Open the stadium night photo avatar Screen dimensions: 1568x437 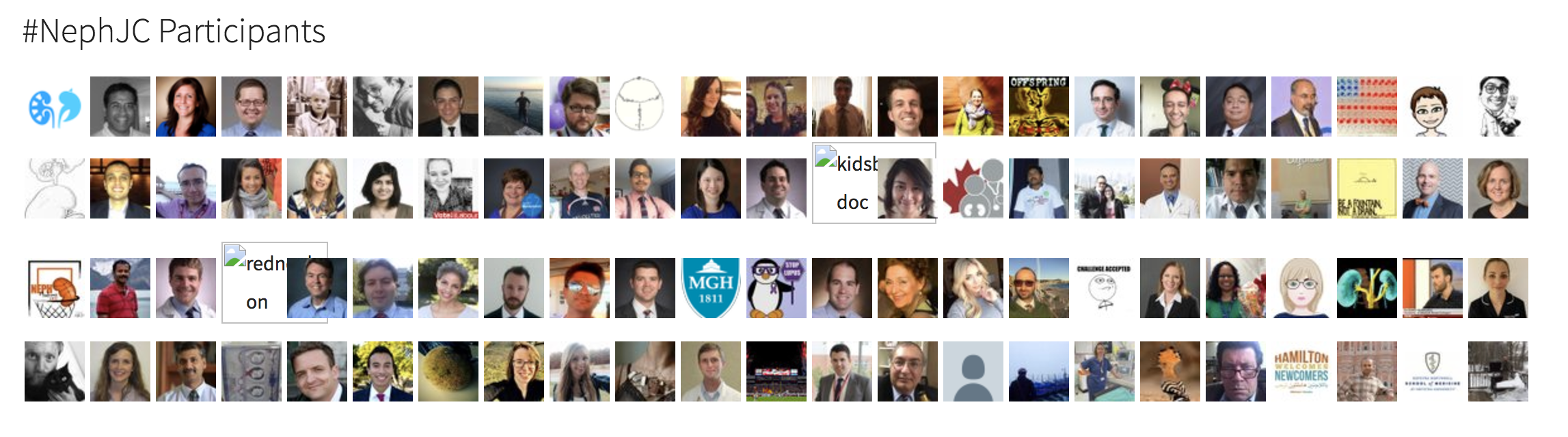point(776,371)
